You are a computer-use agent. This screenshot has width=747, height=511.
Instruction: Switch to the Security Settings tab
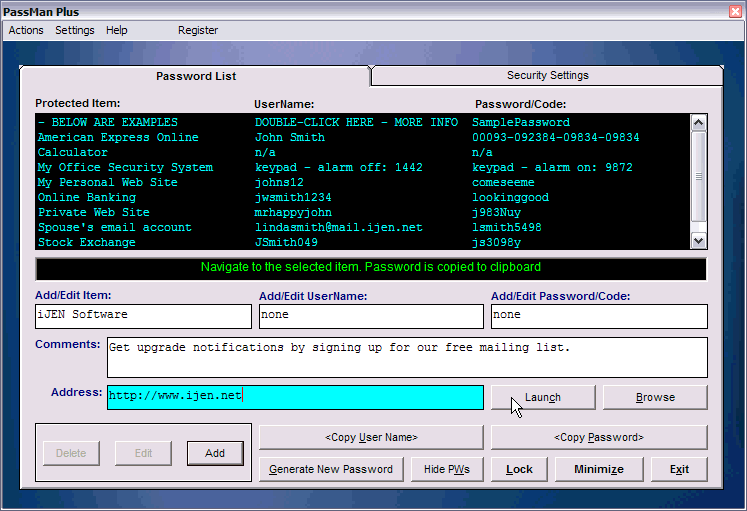pos(547,76)
